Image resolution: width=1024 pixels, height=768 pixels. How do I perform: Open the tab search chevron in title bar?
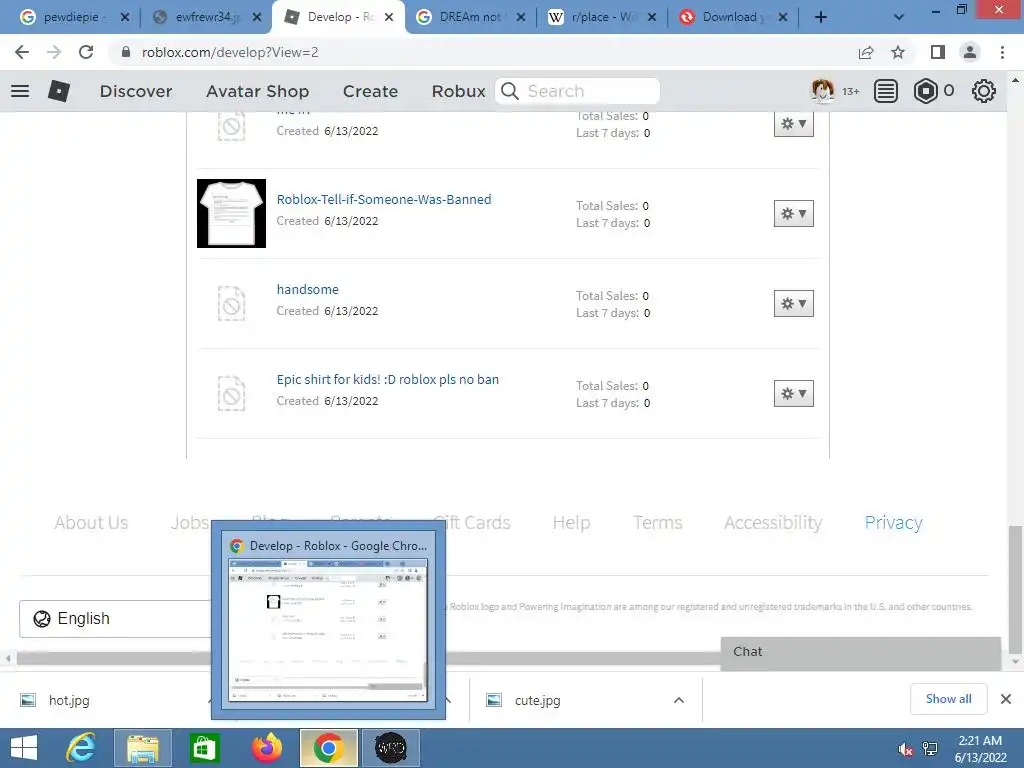(x=899, y=17)
